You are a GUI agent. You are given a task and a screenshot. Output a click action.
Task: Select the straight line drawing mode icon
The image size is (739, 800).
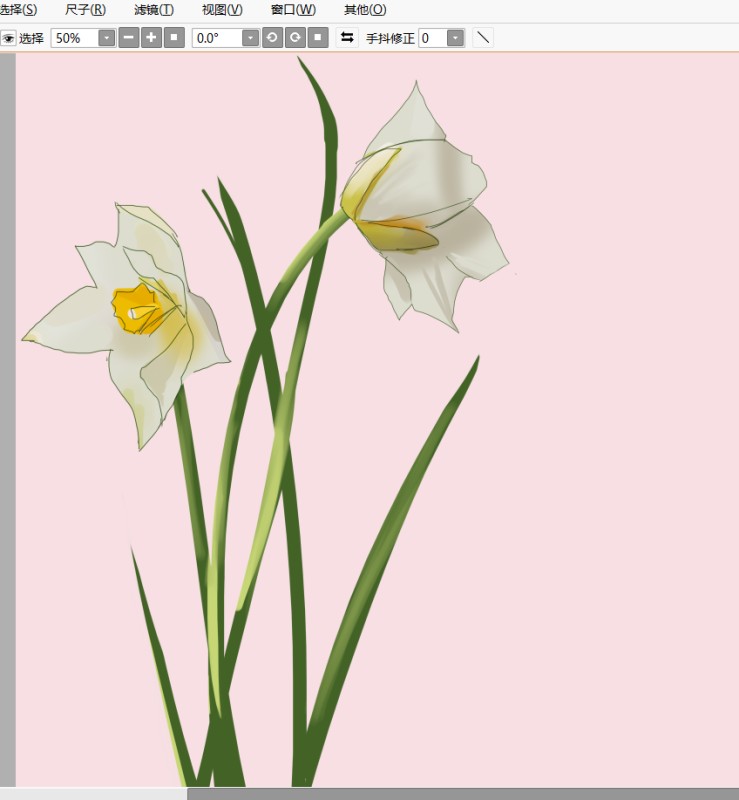[x=483, y=38]
